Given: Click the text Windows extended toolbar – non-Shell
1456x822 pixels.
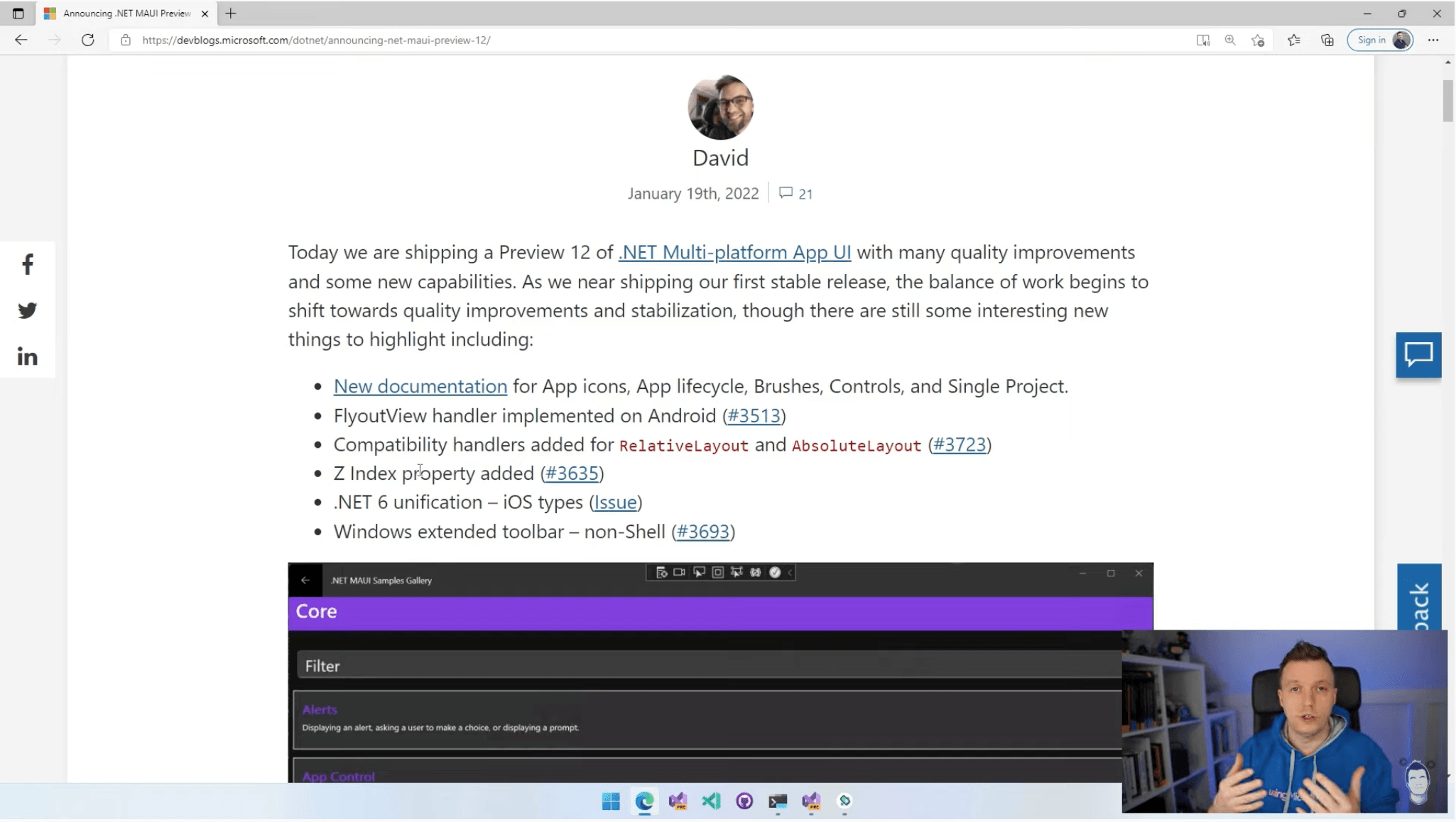Looking at the screenshot, I should coord(499,532).
